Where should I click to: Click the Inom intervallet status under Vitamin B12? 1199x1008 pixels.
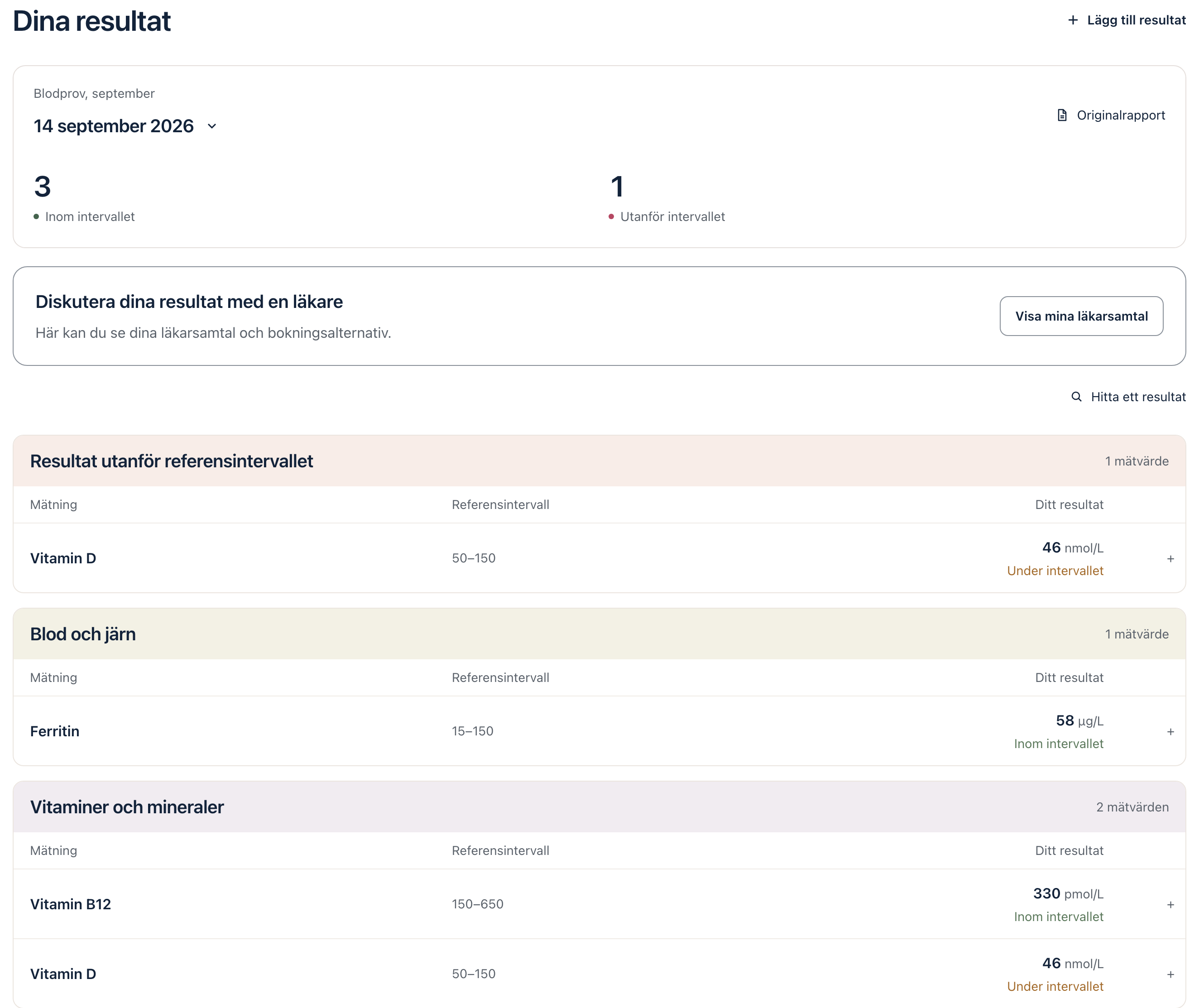pos(1059,917)
